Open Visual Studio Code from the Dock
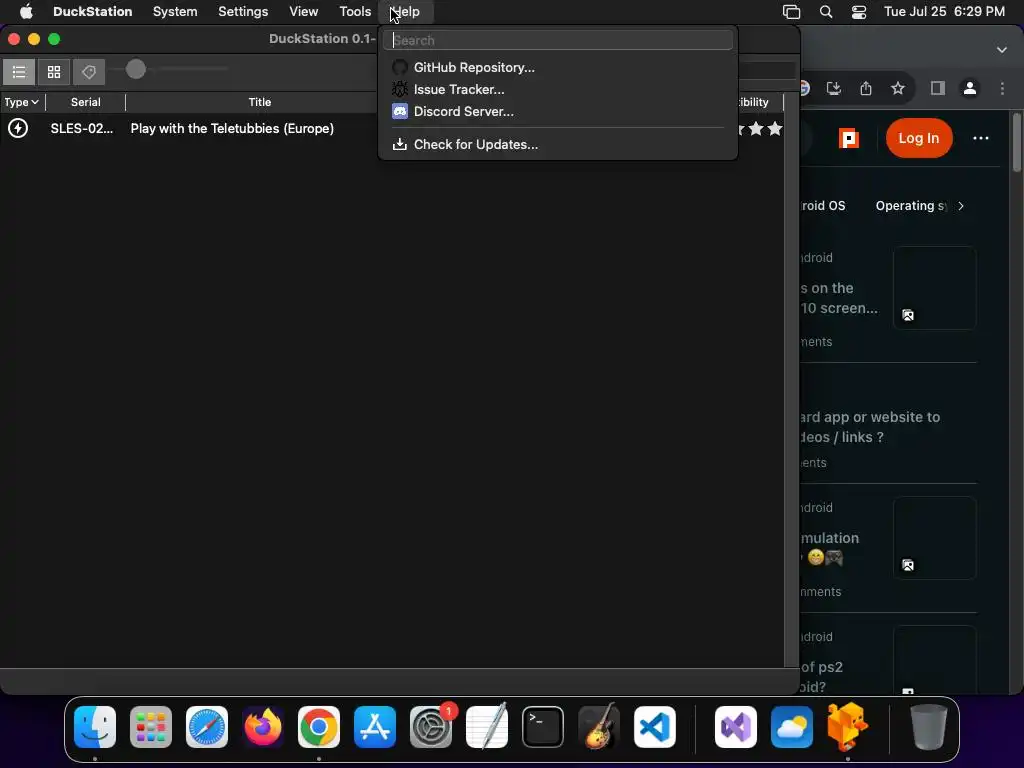The image size is (1024, 768). (655, 727)
